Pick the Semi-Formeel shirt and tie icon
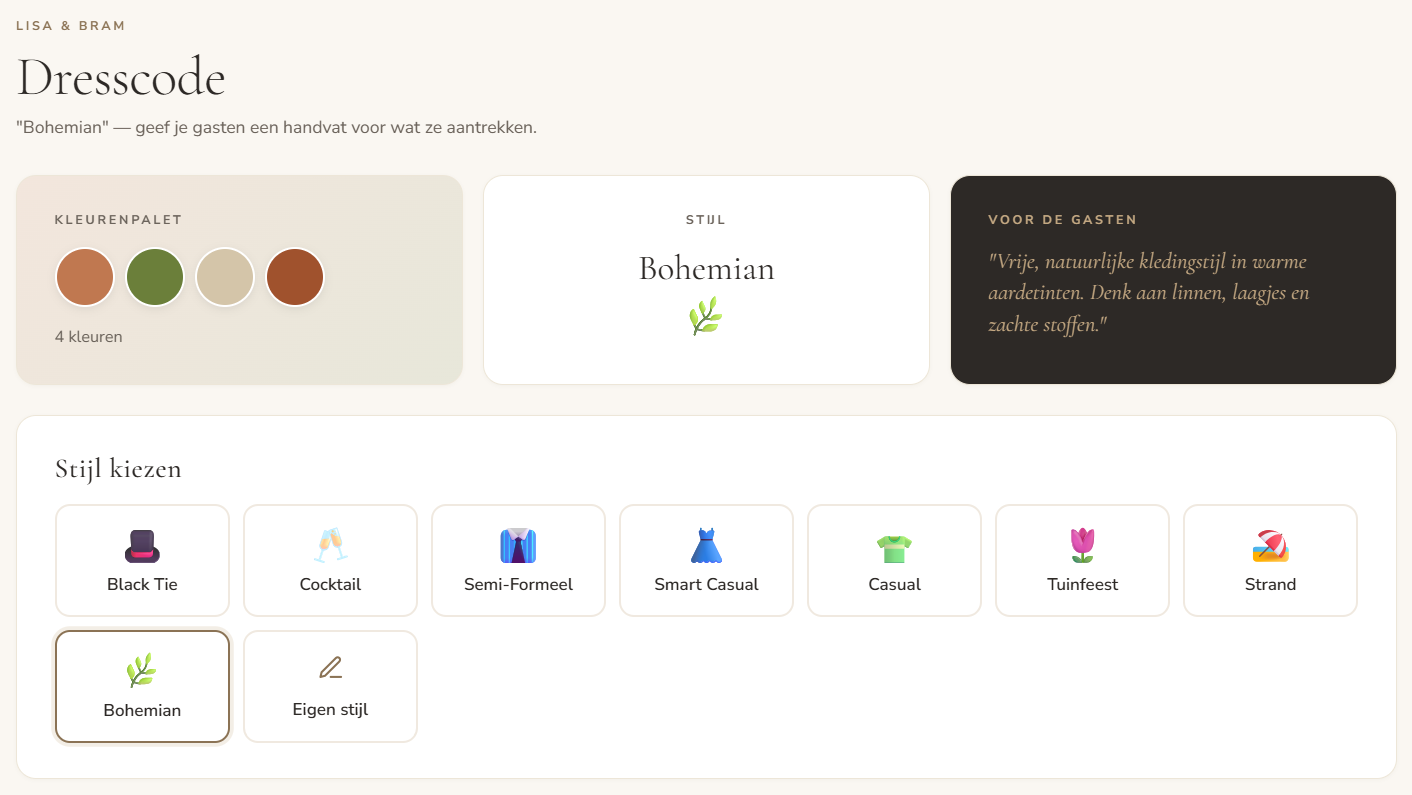 click(x=518, y=546)
